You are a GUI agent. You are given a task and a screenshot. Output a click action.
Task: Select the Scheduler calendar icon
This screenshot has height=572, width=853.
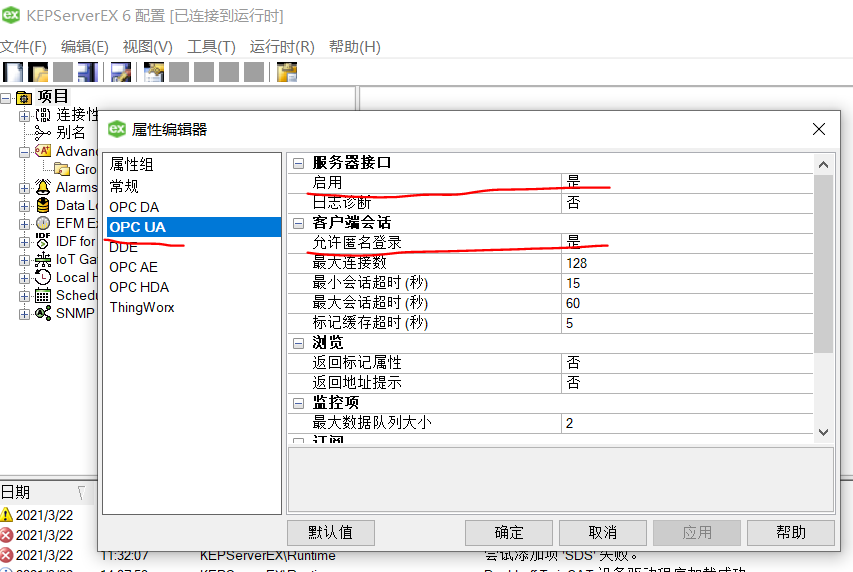43,296
